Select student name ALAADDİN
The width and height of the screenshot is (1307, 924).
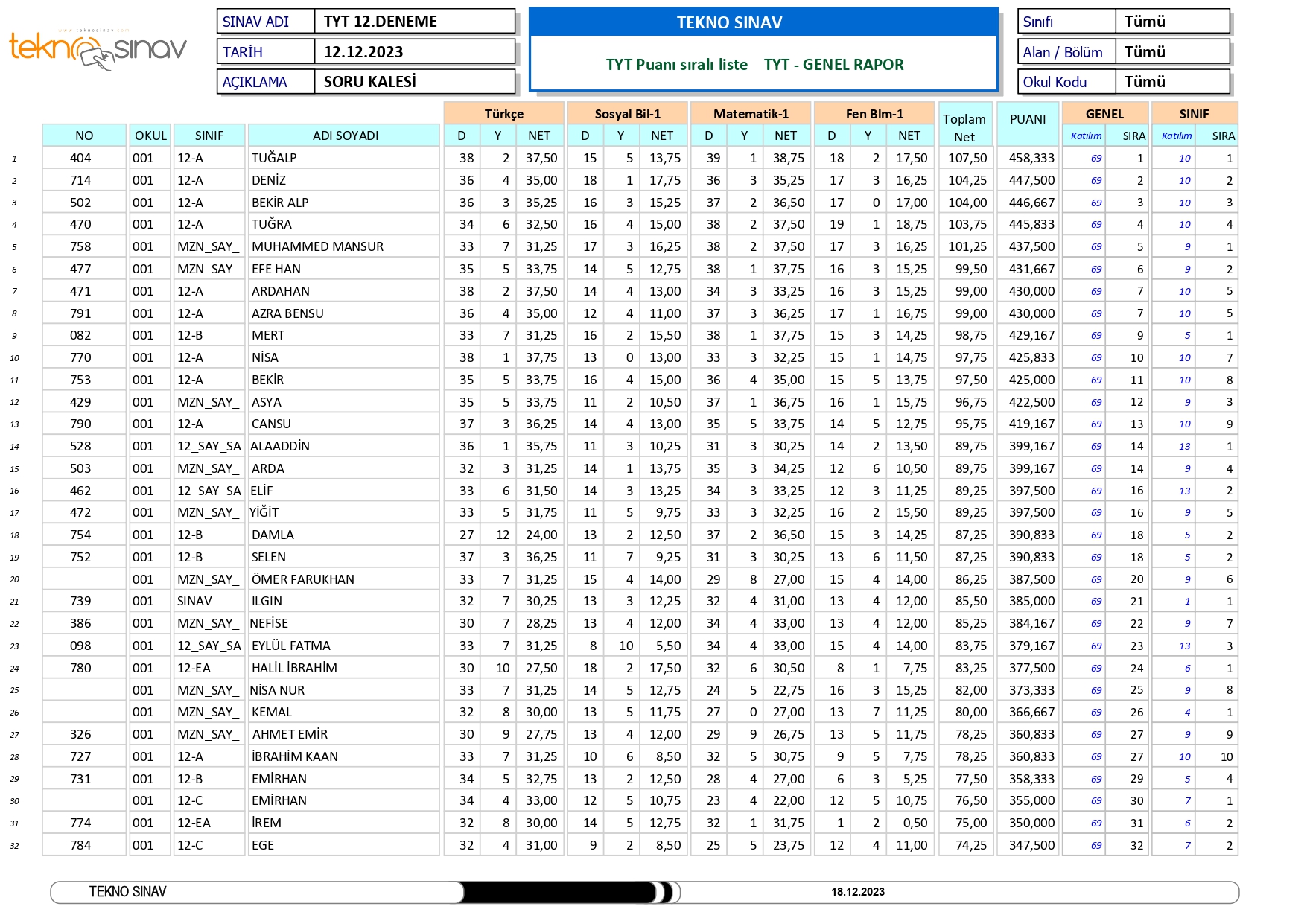click(280, 446)
